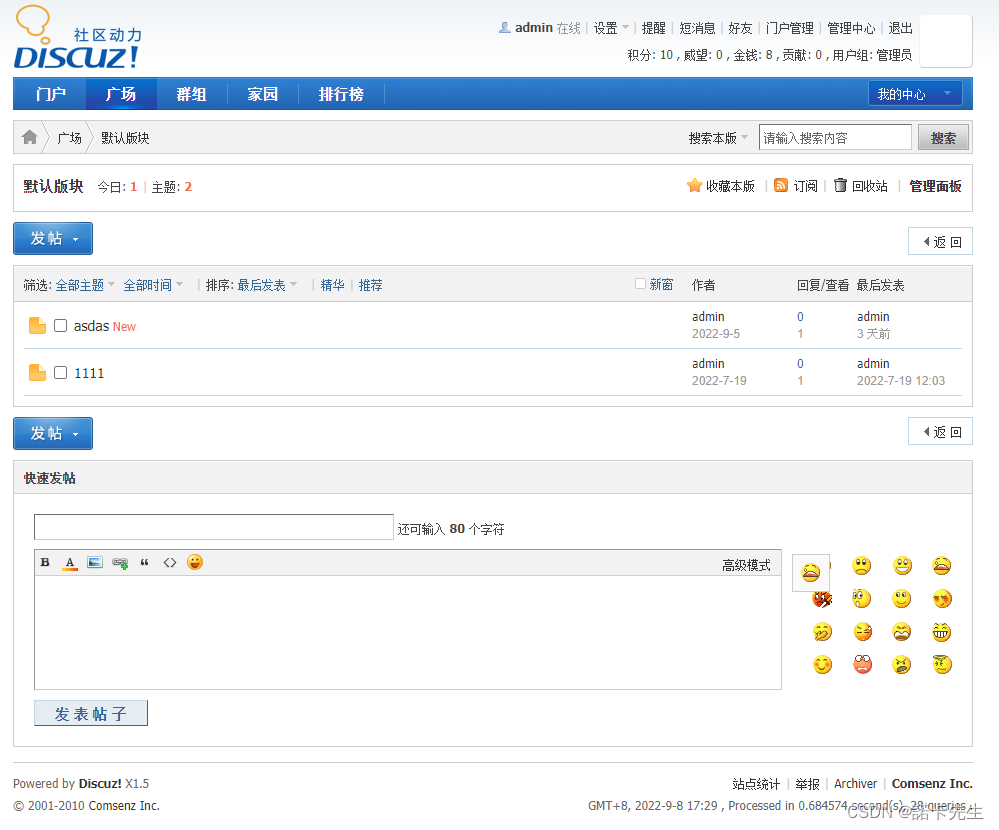The width and height of the screenshot is (999, 830).
Task: Click the Discuz! logo
Action: coord(77,38)
